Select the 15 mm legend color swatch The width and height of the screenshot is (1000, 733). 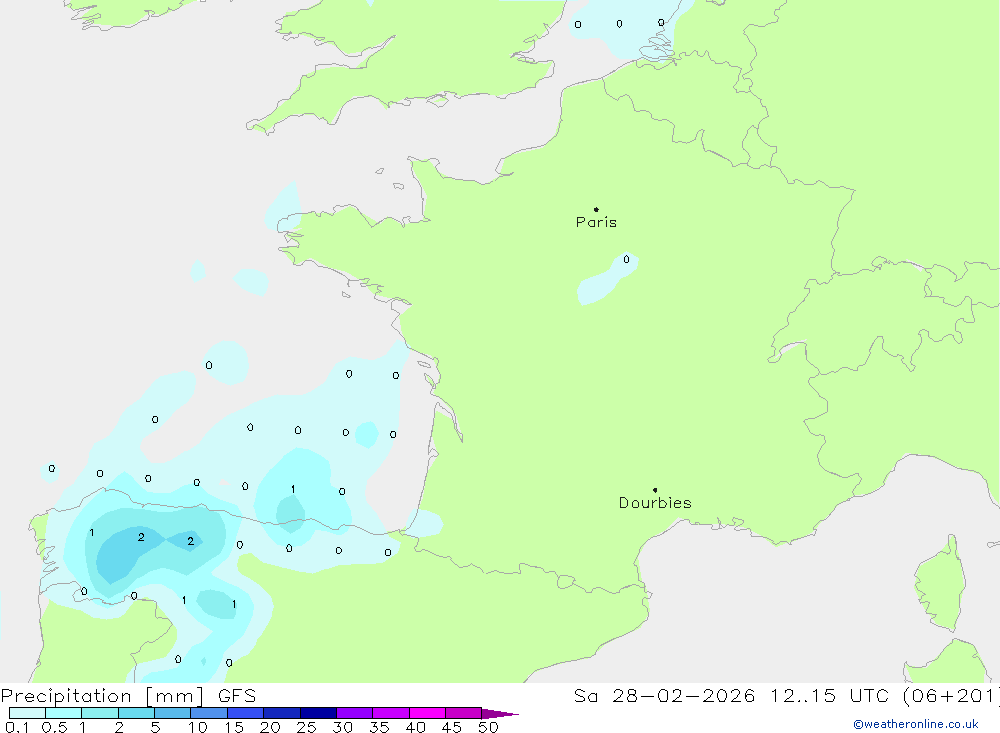(246, 713)
